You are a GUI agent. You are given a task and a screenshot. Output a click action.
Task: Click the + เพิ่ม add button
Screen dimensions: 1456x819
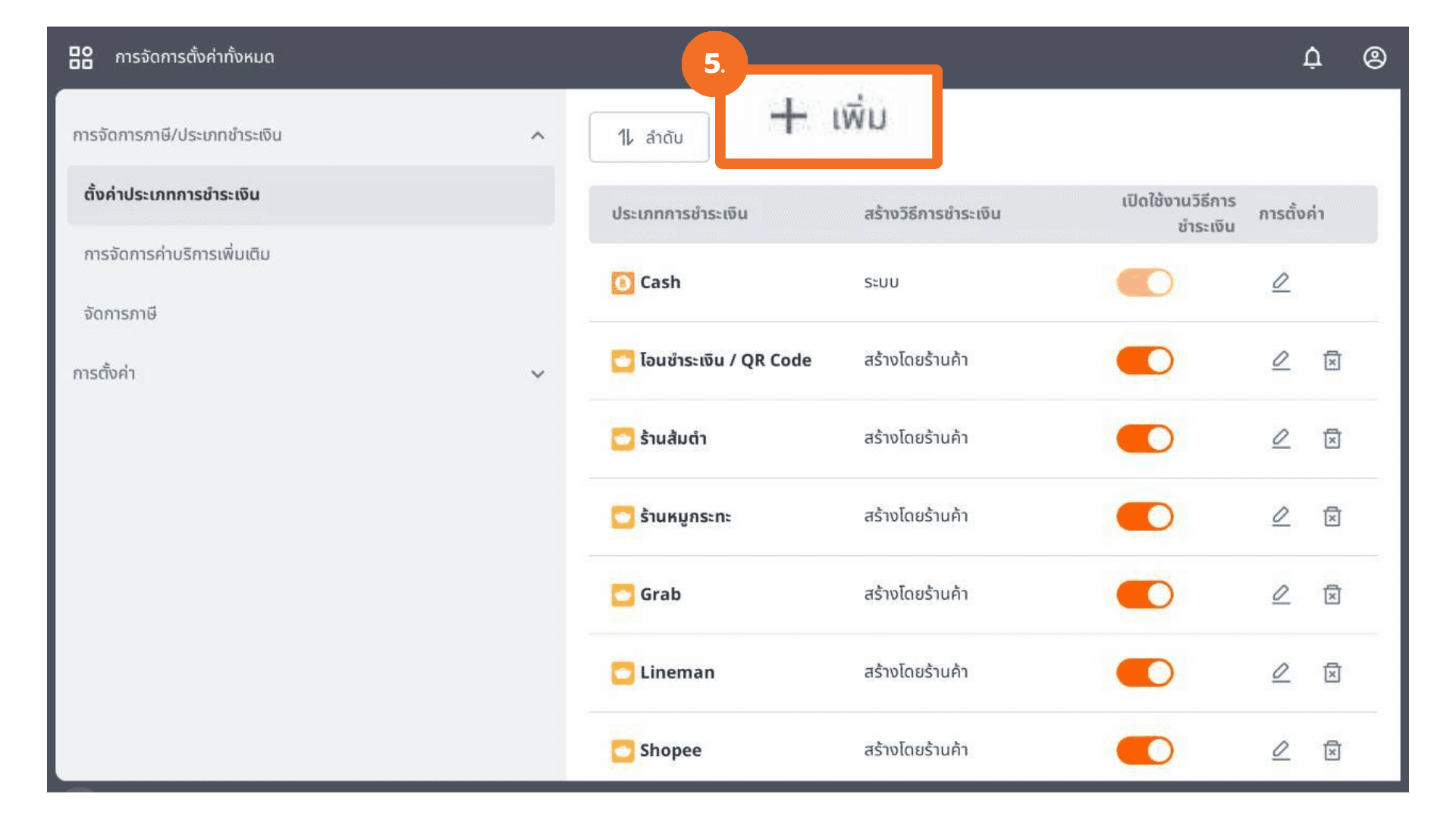828,117
